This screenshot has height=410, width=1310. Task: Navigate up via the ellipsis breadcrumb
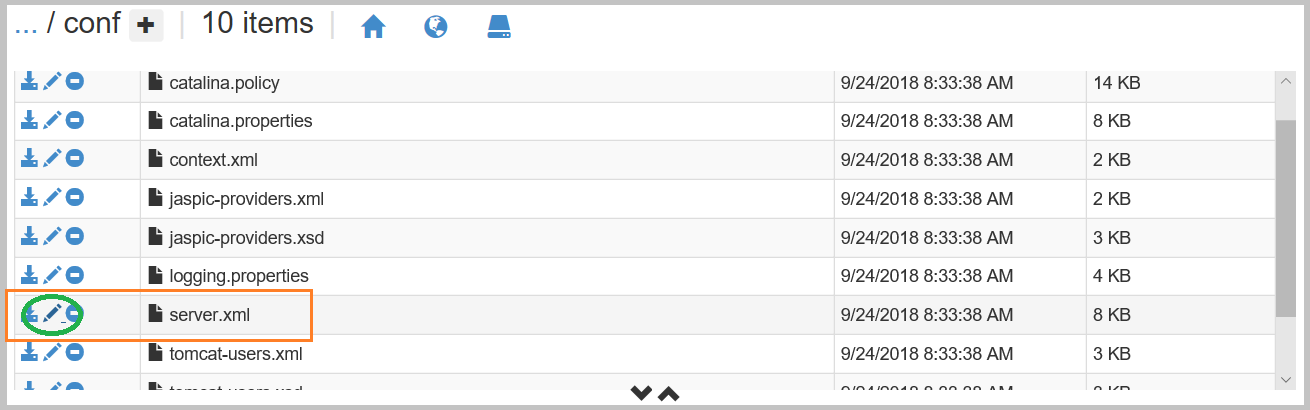point(25,25)
